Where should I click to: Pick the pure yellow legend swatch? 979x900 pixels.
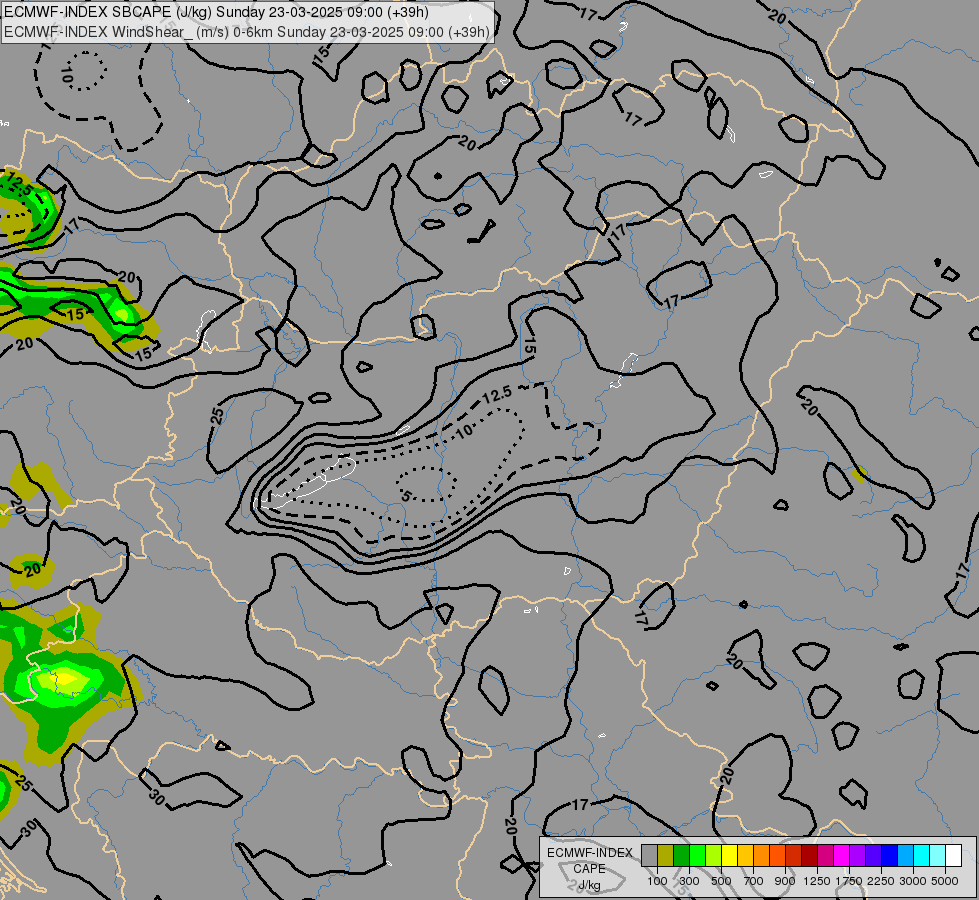[x=729, y=856]
